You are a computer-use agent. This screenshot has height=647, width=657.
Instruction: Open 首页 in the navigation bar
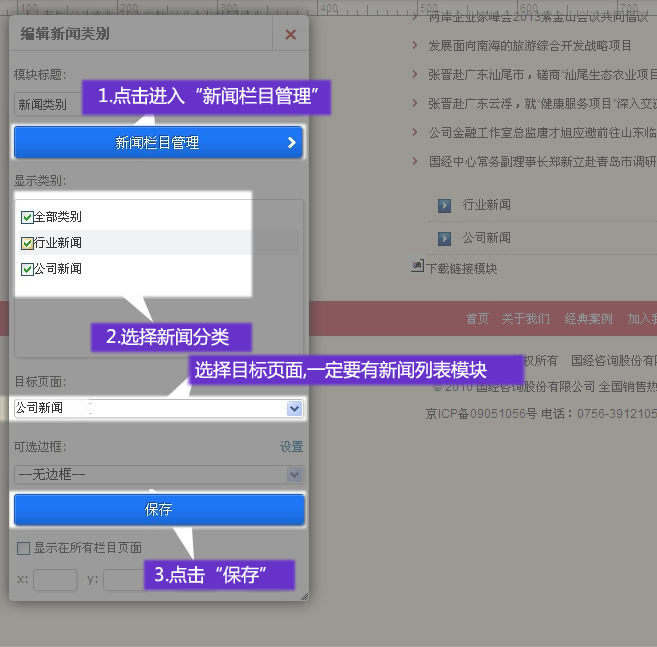(477, 319)
